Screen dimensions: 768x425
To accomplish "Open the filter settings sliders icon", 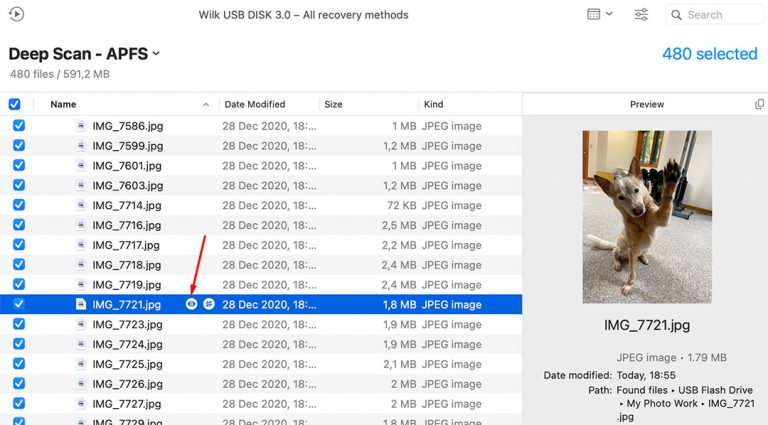I will tap(642, 15).
